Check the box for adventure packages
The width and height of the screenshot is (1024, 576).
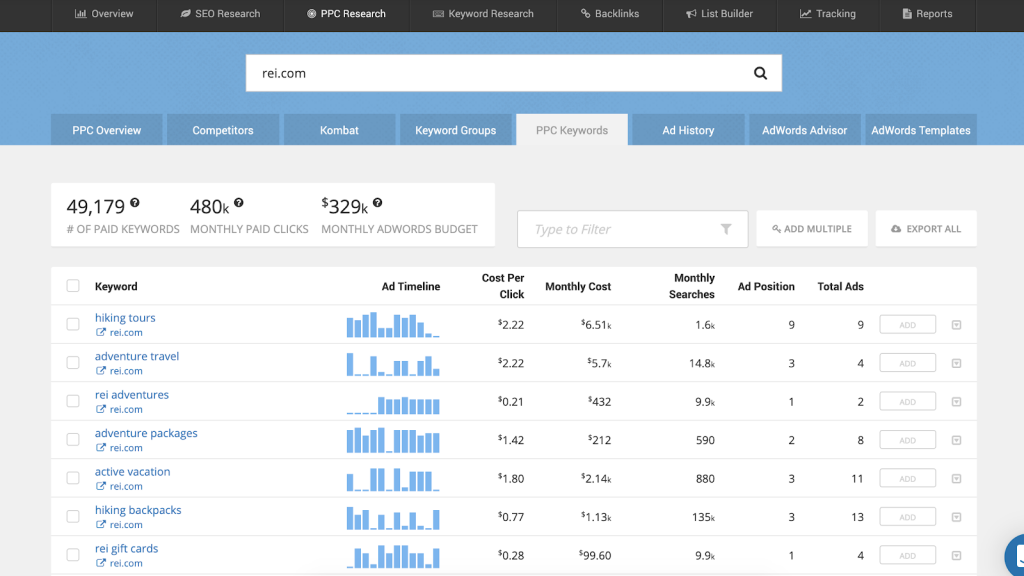click(x=72, y=440)
